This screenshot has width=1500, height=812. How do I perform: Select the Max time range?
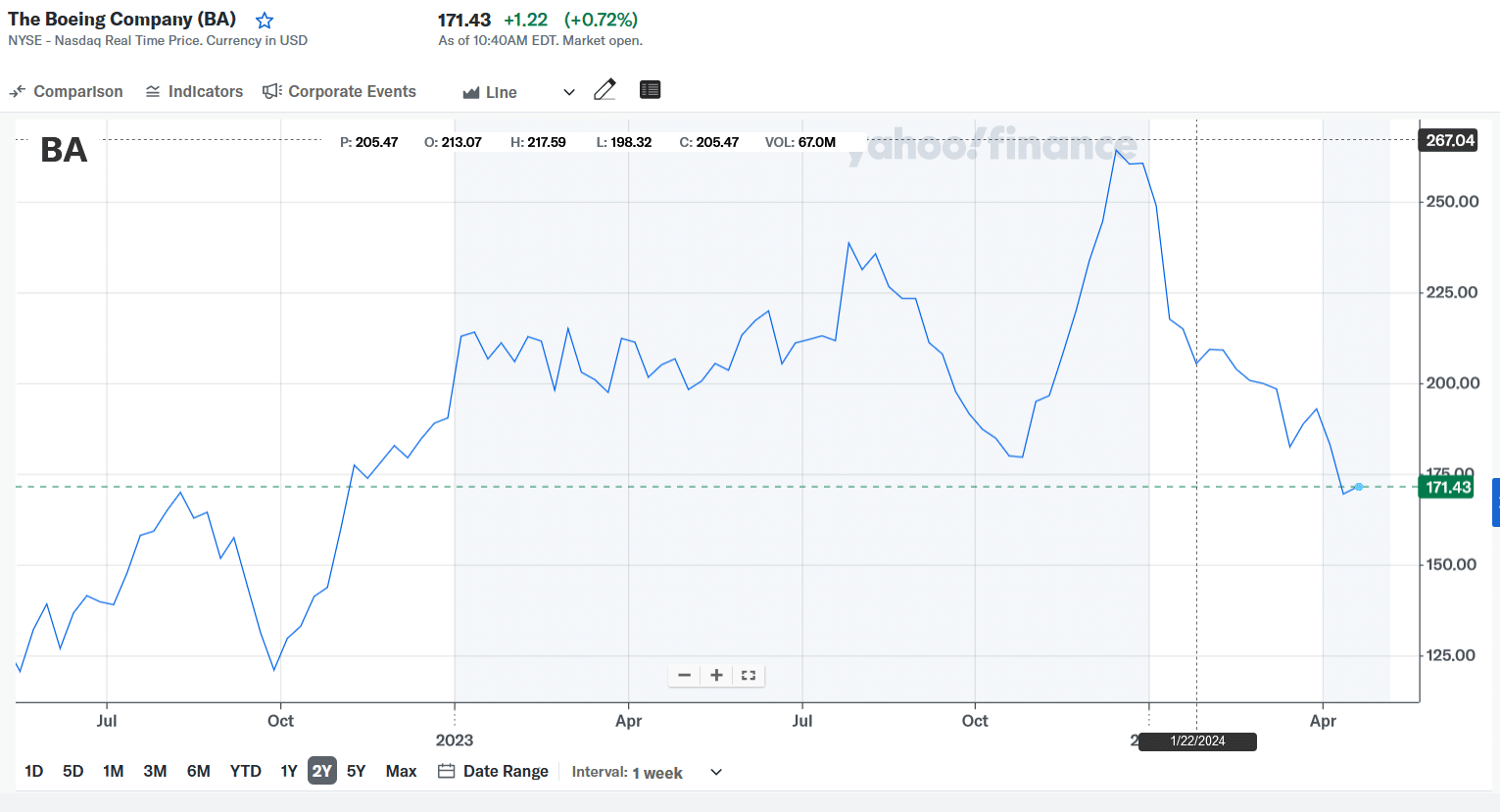(402, 771)
